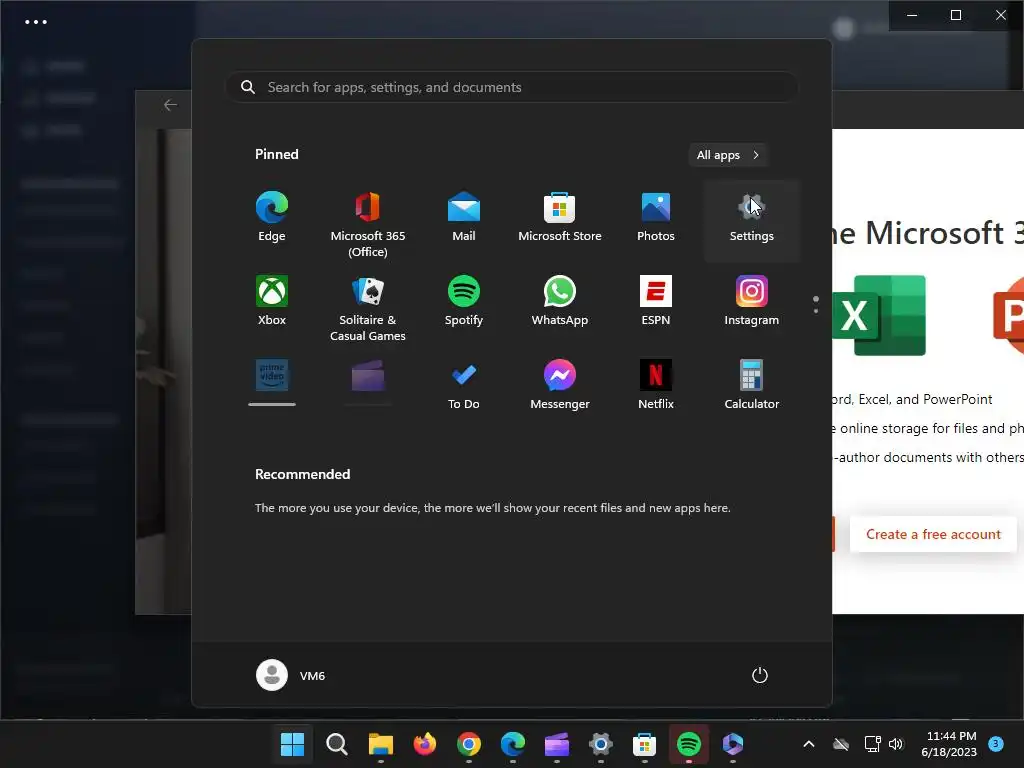The height and width of the screenshot is (768, 1024).
Task: Open purple clapperboard app on taskbar
Action: [x=557, y=744]
